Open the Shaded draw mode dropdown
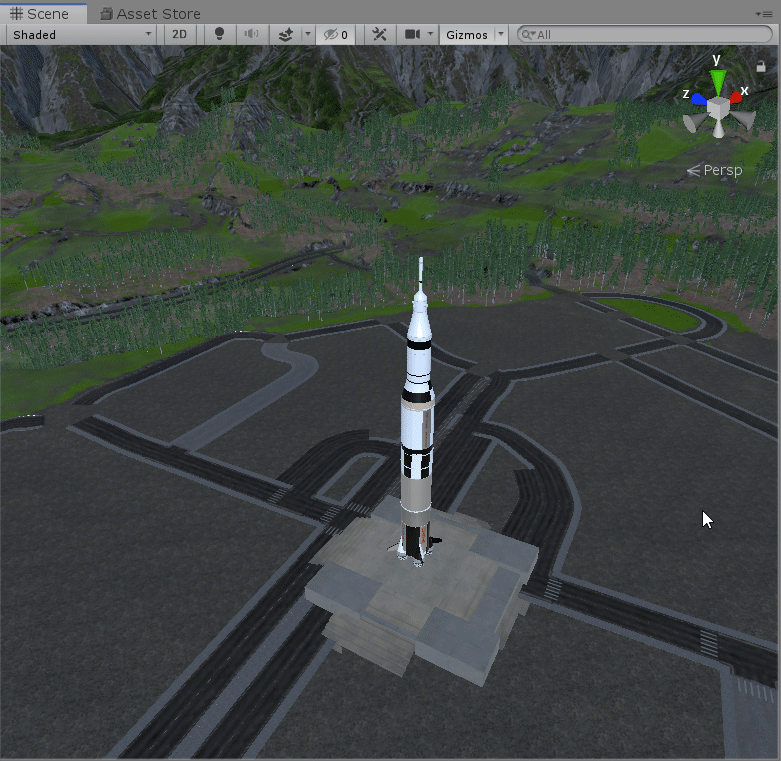The width and height of the screenshot is (781, 761). (82, 34)
